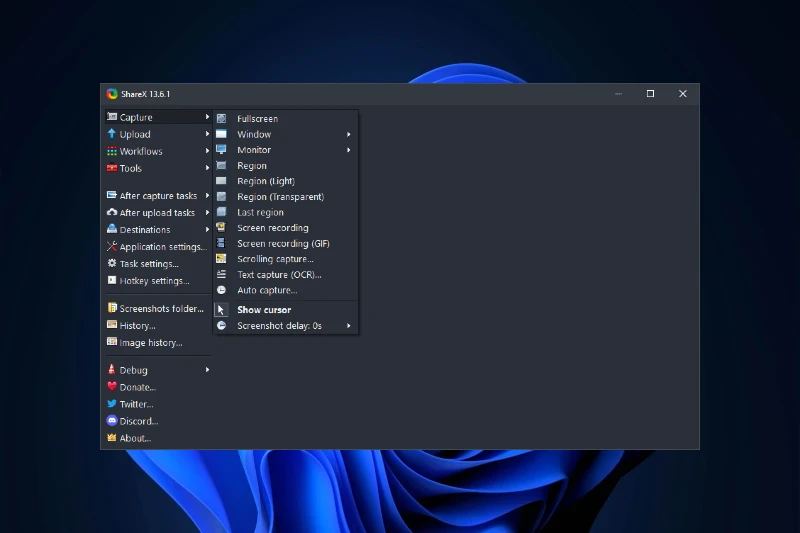Click the After capture tasks icon
800x533 pixels.
[112, 195]
